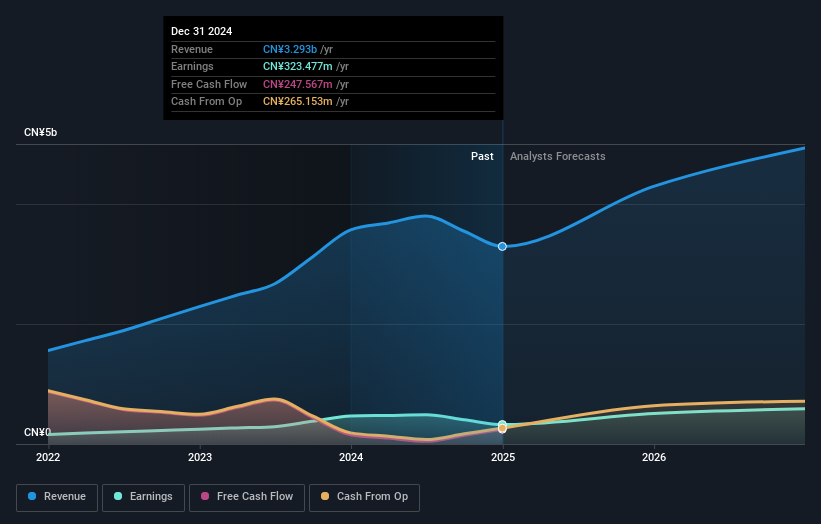The image size is (821, 524).
Task: Click the 2022 x-axis label
Action: (x=48, y=457)
